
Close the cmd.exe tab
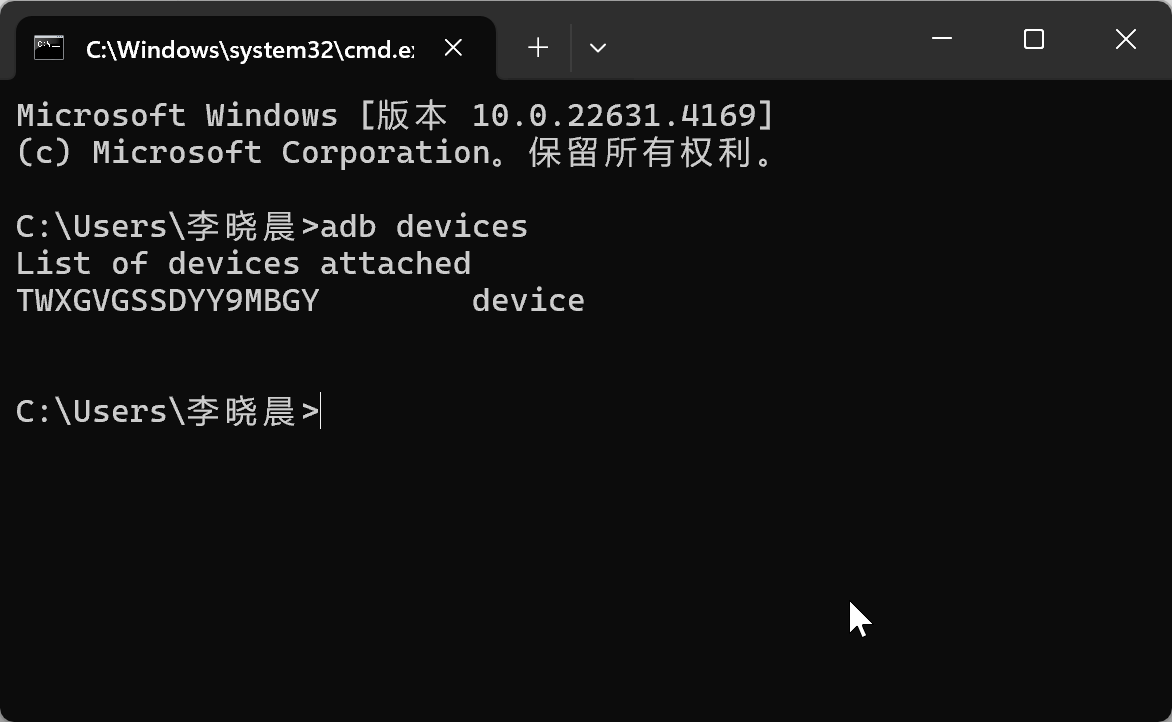tap(453, 47)
